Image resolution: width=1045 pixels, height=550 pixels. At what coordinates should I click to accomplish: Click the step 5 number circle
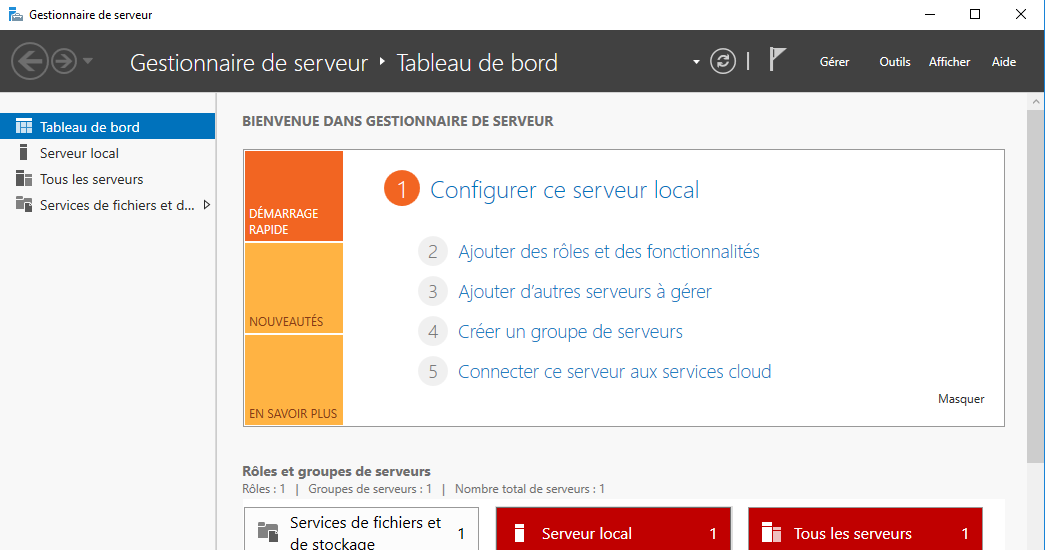[x=433, y=371]
